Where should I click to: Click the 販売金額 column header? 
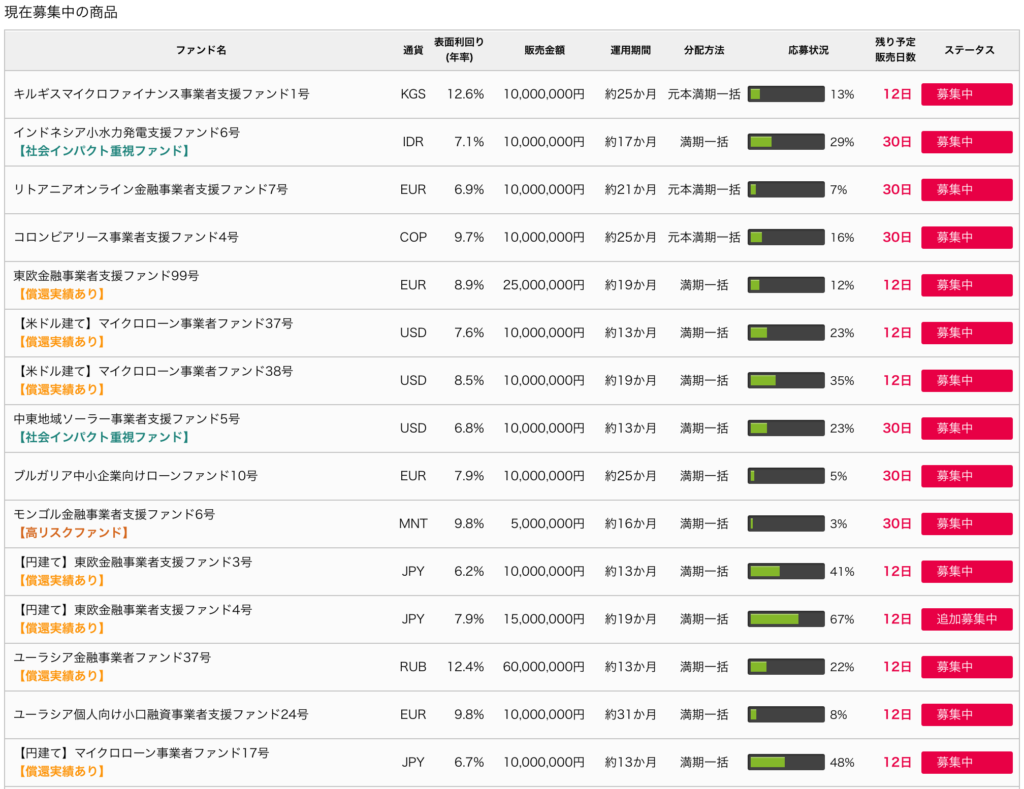545,50
